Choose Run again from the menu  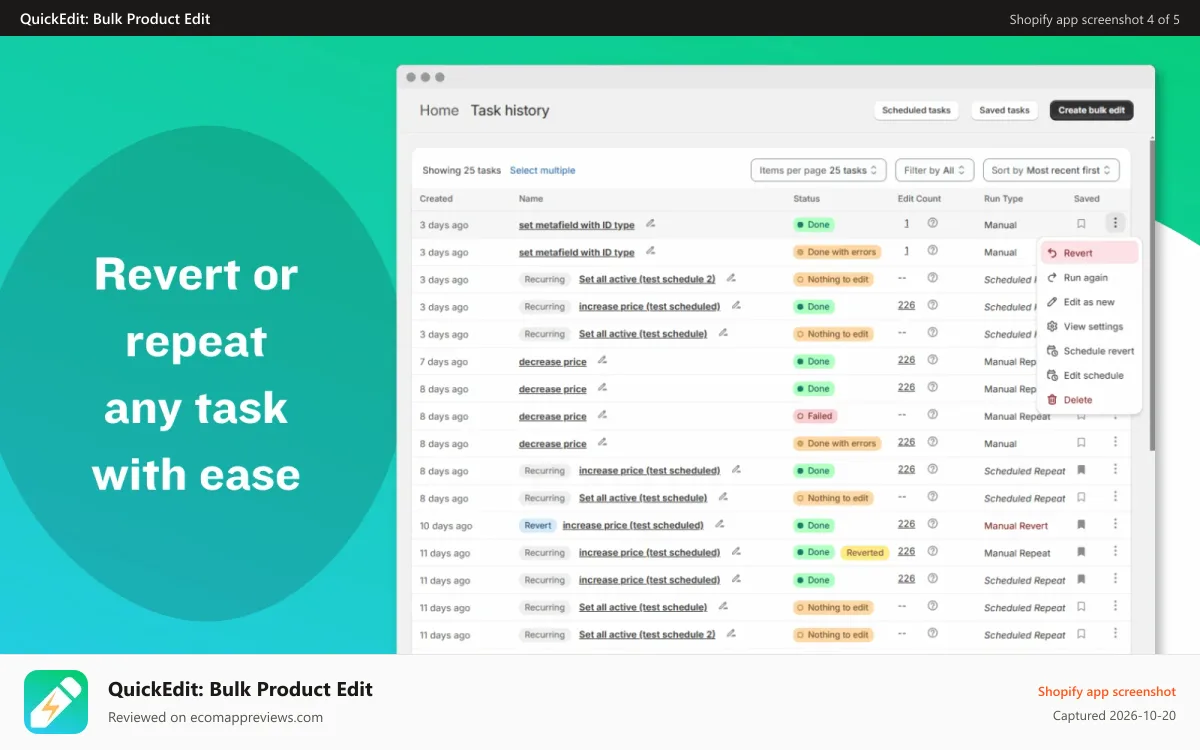pyautogui.click(x=1090, y=278)
